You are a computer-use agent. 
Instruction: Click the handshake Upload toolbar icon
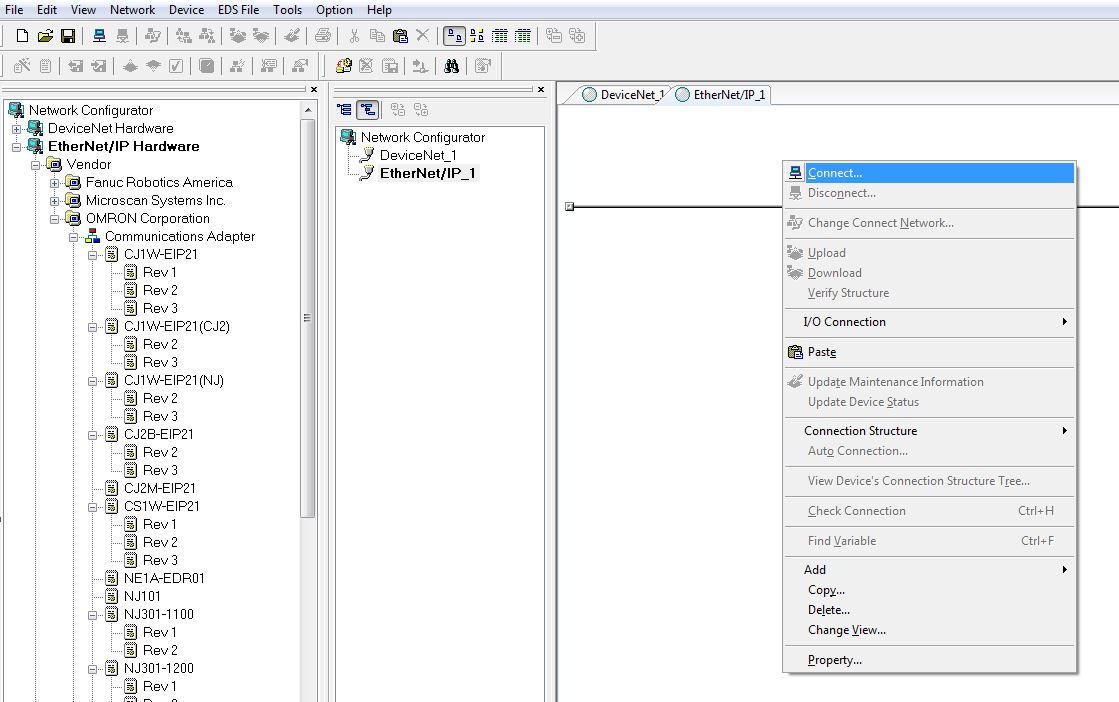coord(238,36)
